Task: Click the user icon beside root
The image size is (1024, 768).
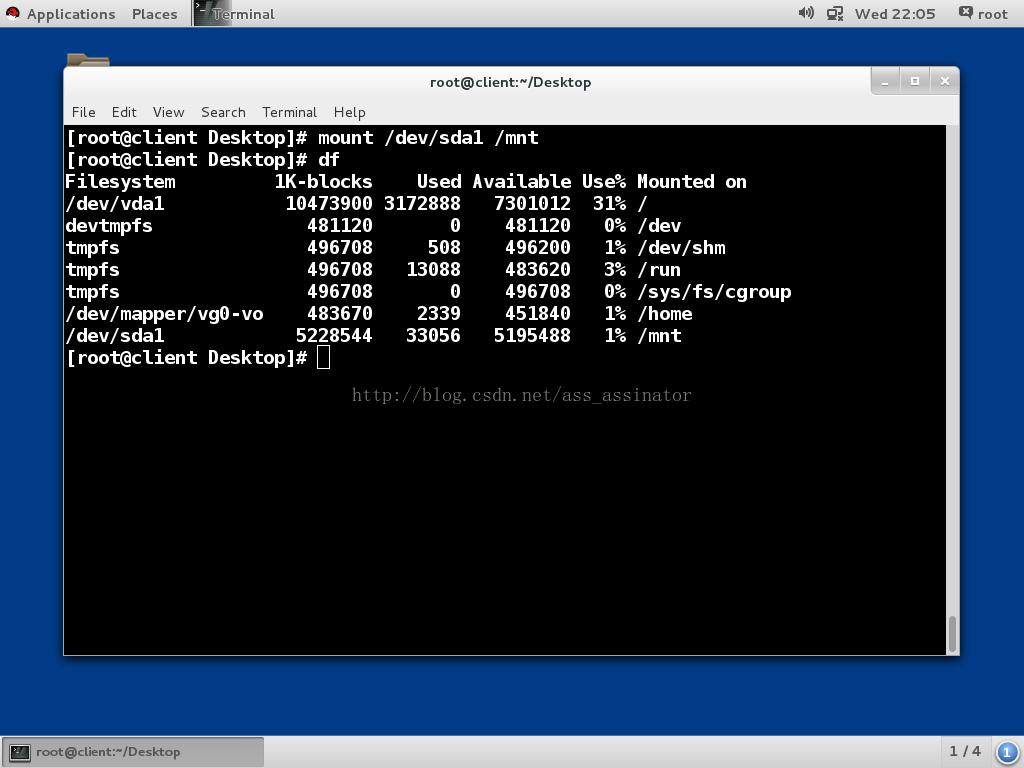Action: point(965,12)
